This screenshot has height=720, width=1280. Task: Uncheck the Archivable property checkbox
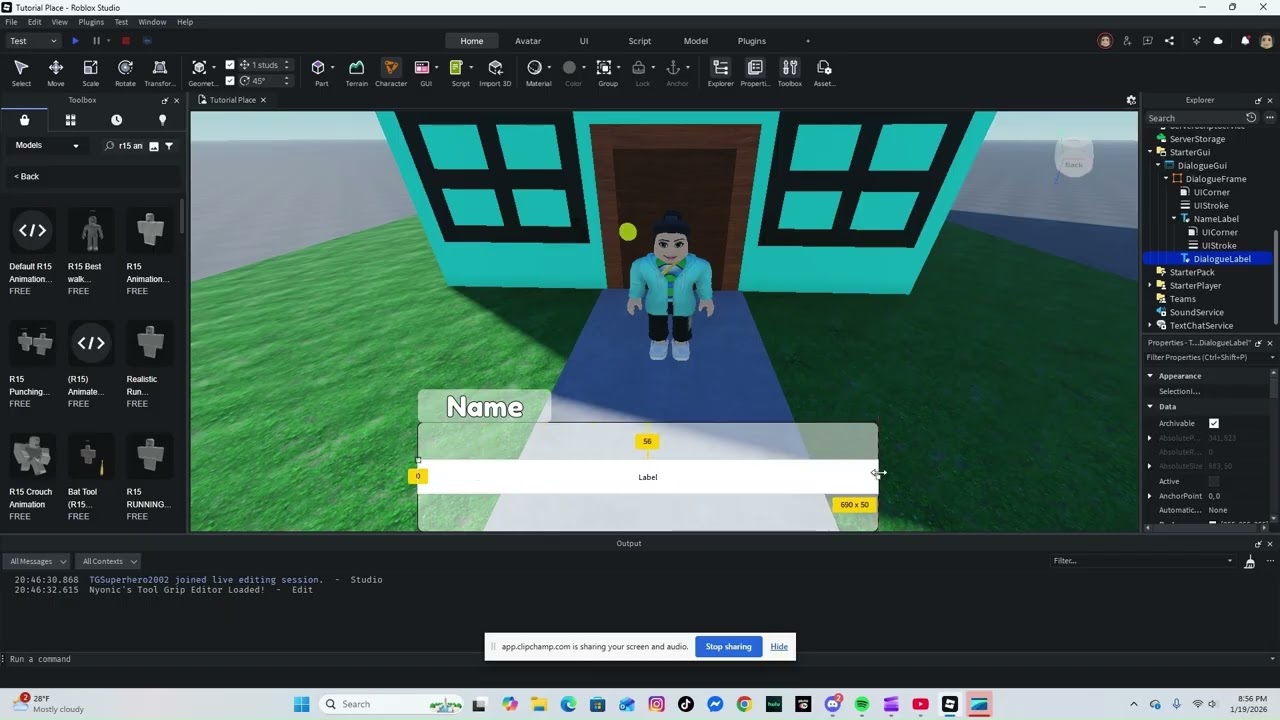coord(1214,423)
